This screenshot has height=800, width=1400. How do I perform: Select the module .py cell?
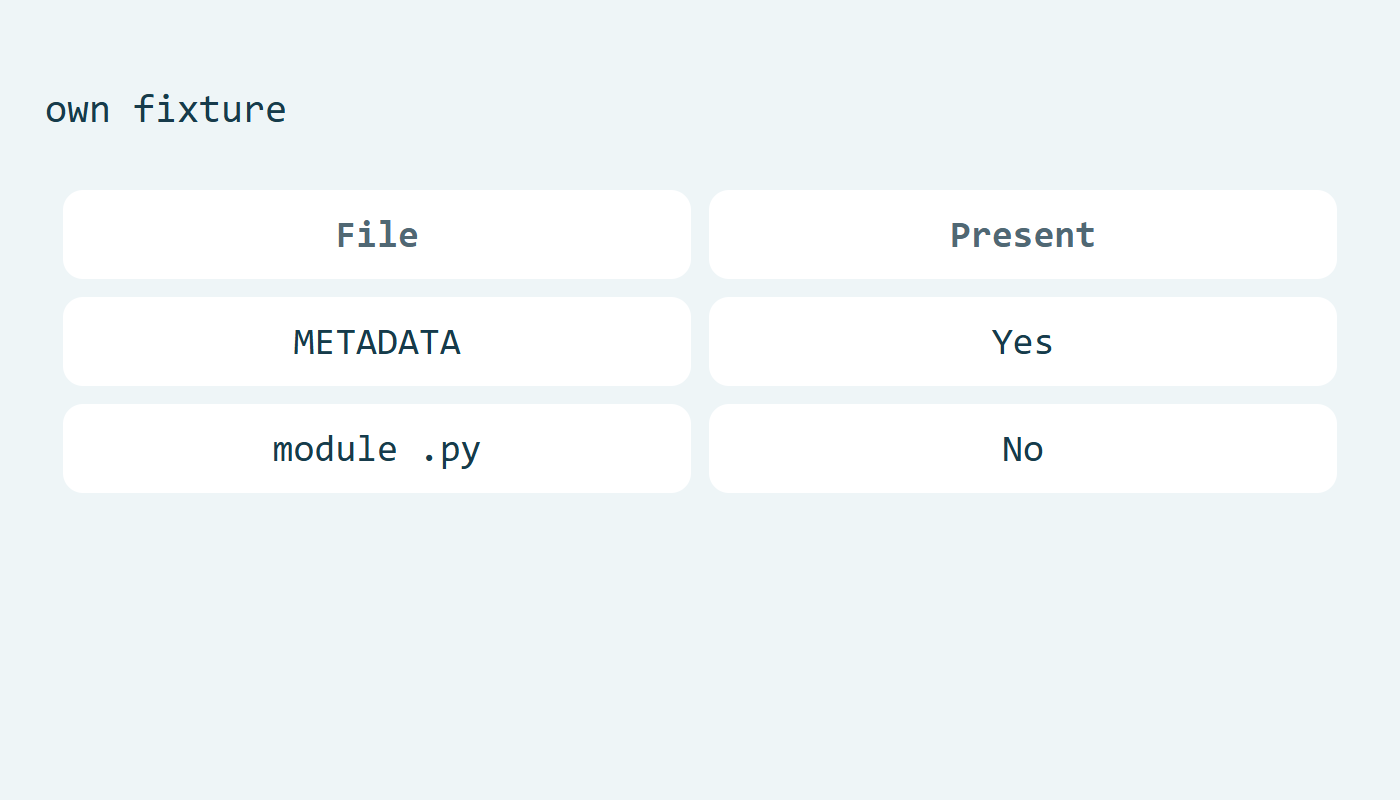pos(377,448)
